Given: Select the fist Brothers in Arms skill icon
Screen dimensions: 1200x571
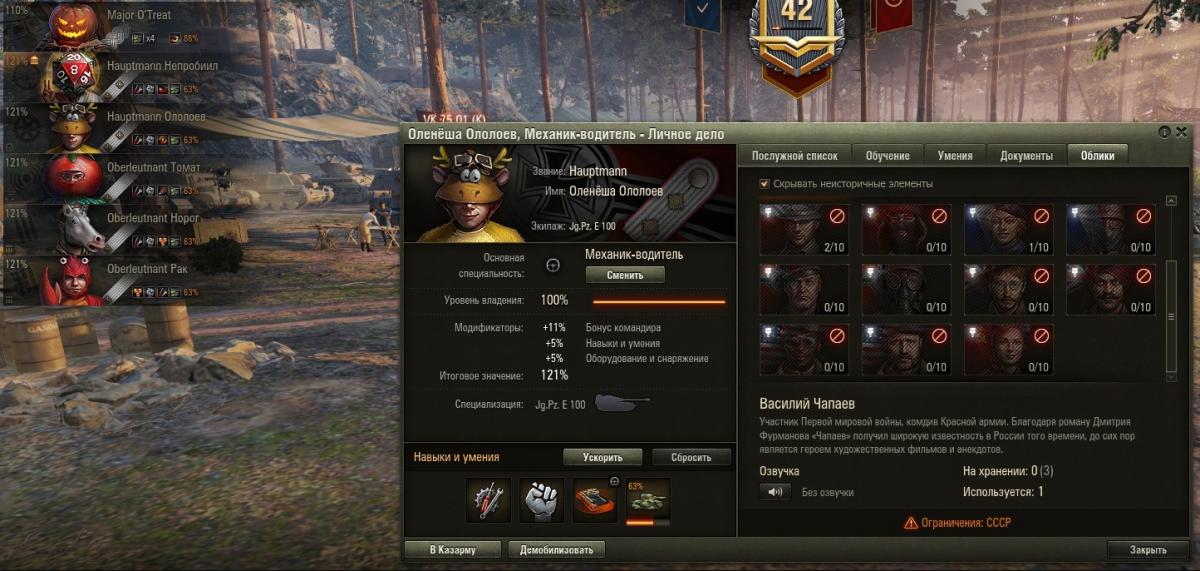Looking at the screenshot, I should click(542, 499).
